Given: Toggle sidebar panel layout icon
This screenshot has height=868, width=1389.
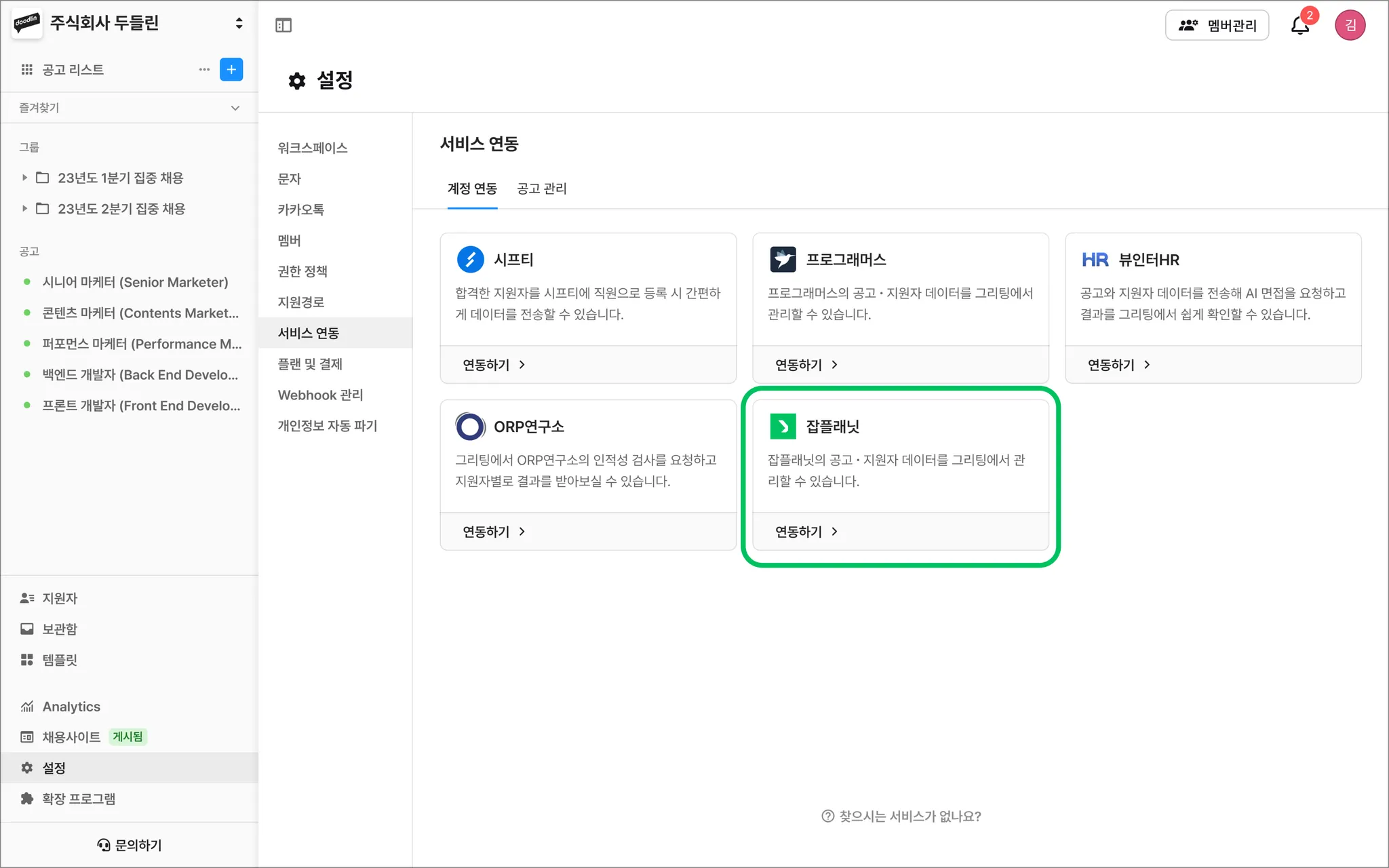Looking at the screenshot, I should click(x=283, y=25).
